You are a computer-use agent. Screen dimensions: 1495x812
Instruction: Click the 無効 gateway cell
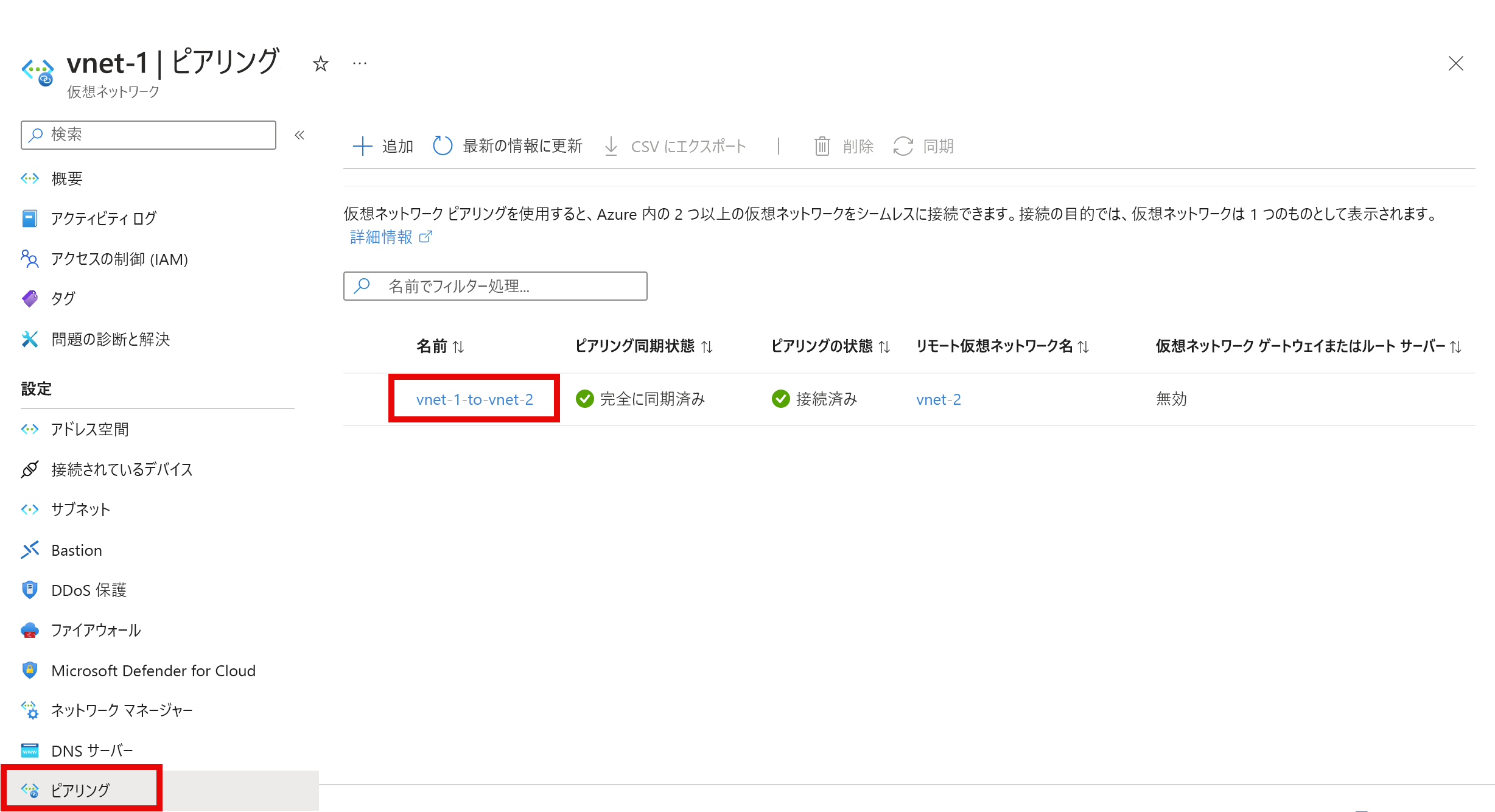[x=1171, y=399]
